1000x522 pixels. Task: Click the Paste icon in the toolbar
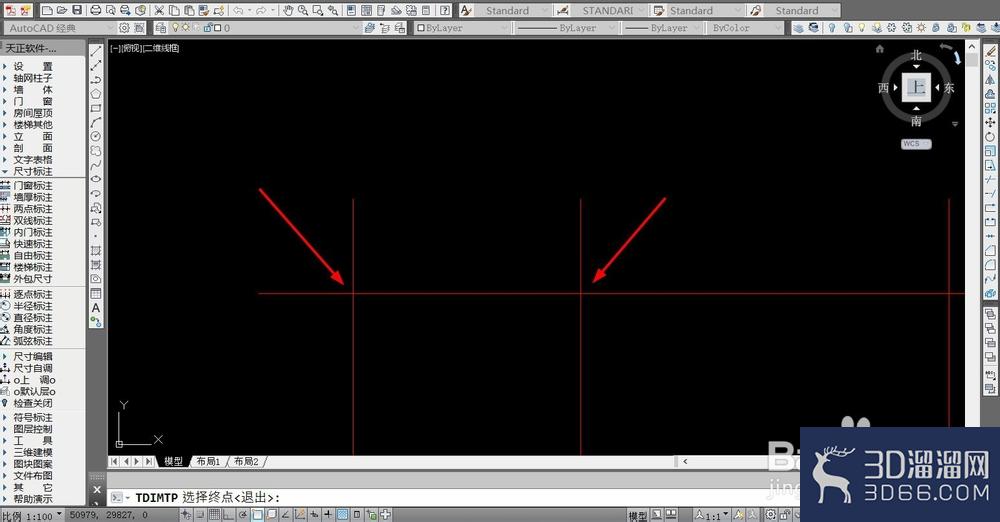pyautogui.click(x=189, y=10)
